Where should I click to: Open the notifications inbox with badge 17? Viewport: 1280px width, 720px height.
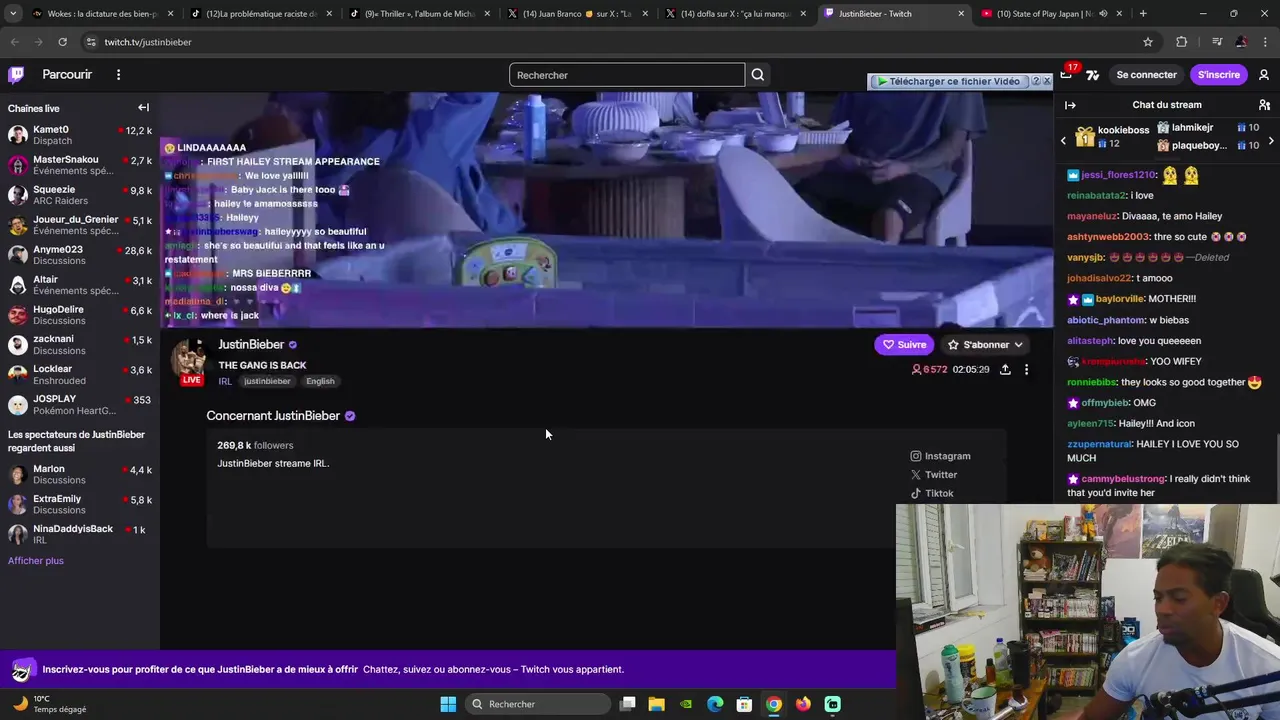1066,75
